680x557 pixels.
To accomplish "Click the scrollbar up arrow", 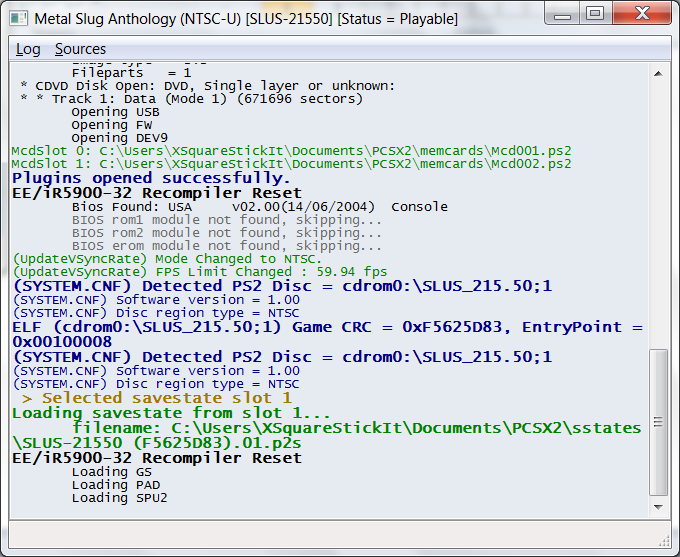I will [x=658, y=74].
